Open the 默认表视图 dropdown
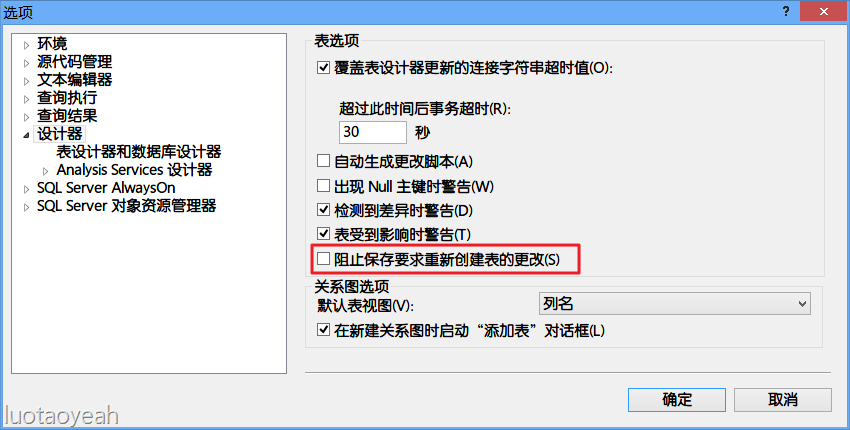The image size is (850, 430). pos(674,304)
